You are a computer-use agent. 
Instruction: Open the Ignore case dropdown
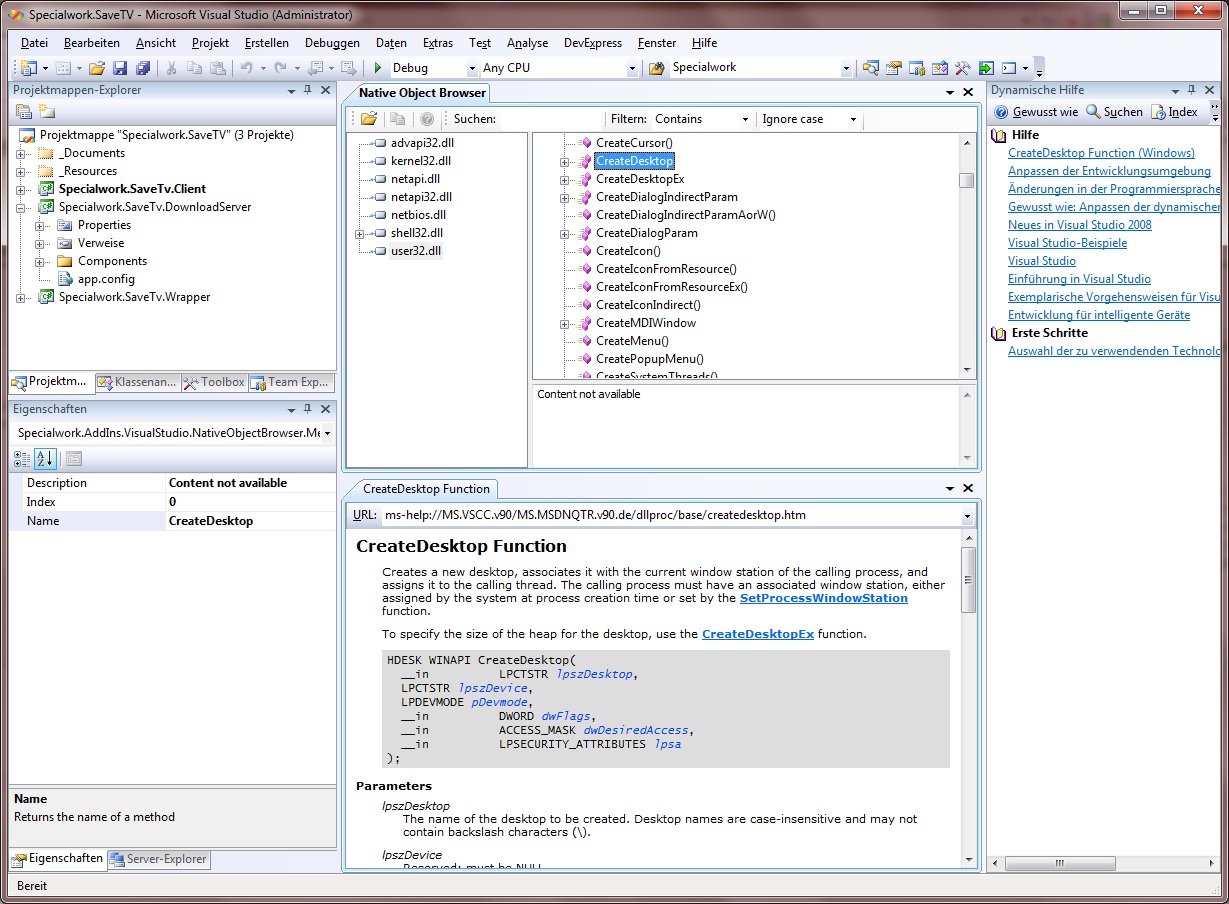click(853, 119)
